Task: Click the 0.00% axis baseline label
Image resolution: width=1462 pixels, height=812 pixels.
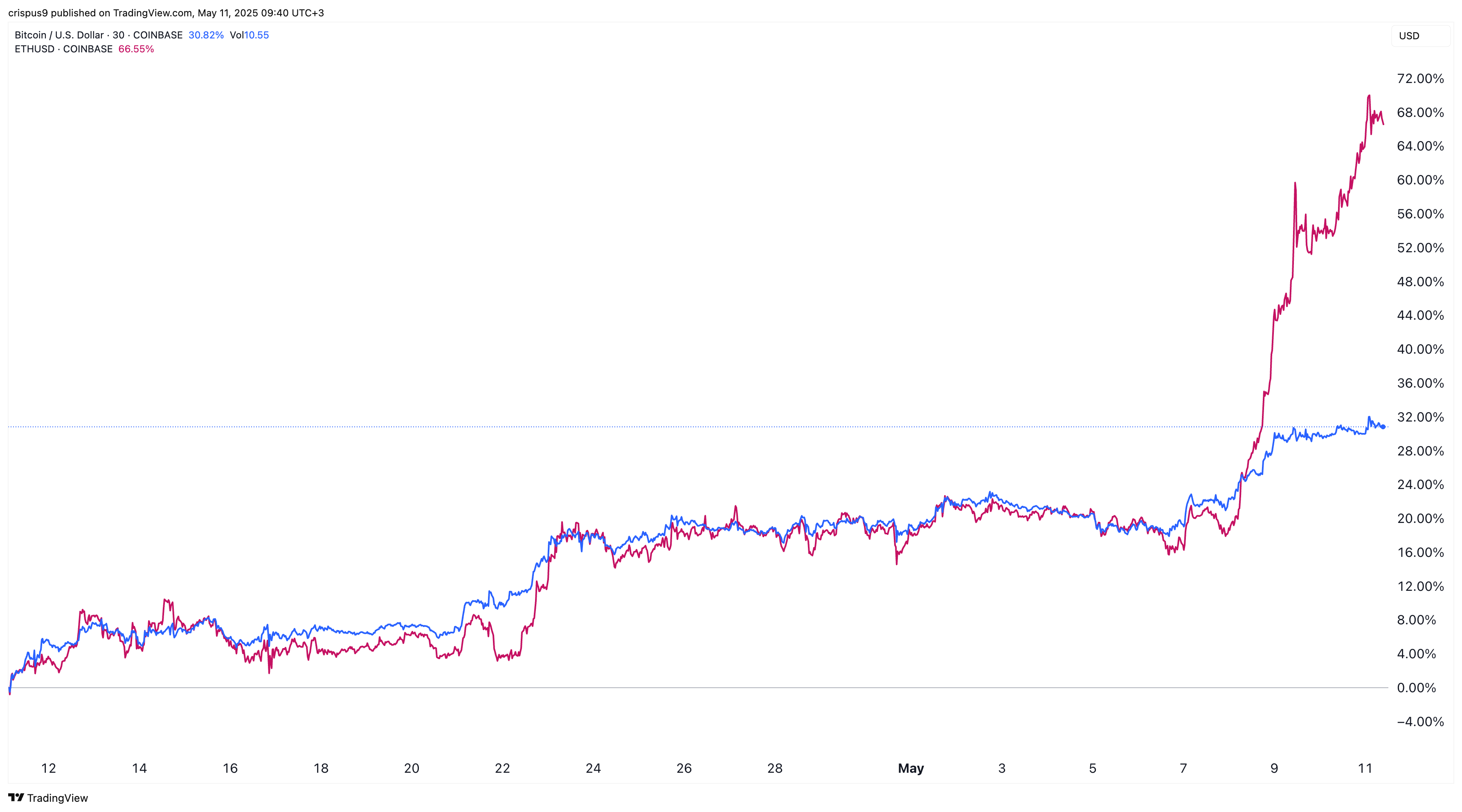Action: 1416,688
